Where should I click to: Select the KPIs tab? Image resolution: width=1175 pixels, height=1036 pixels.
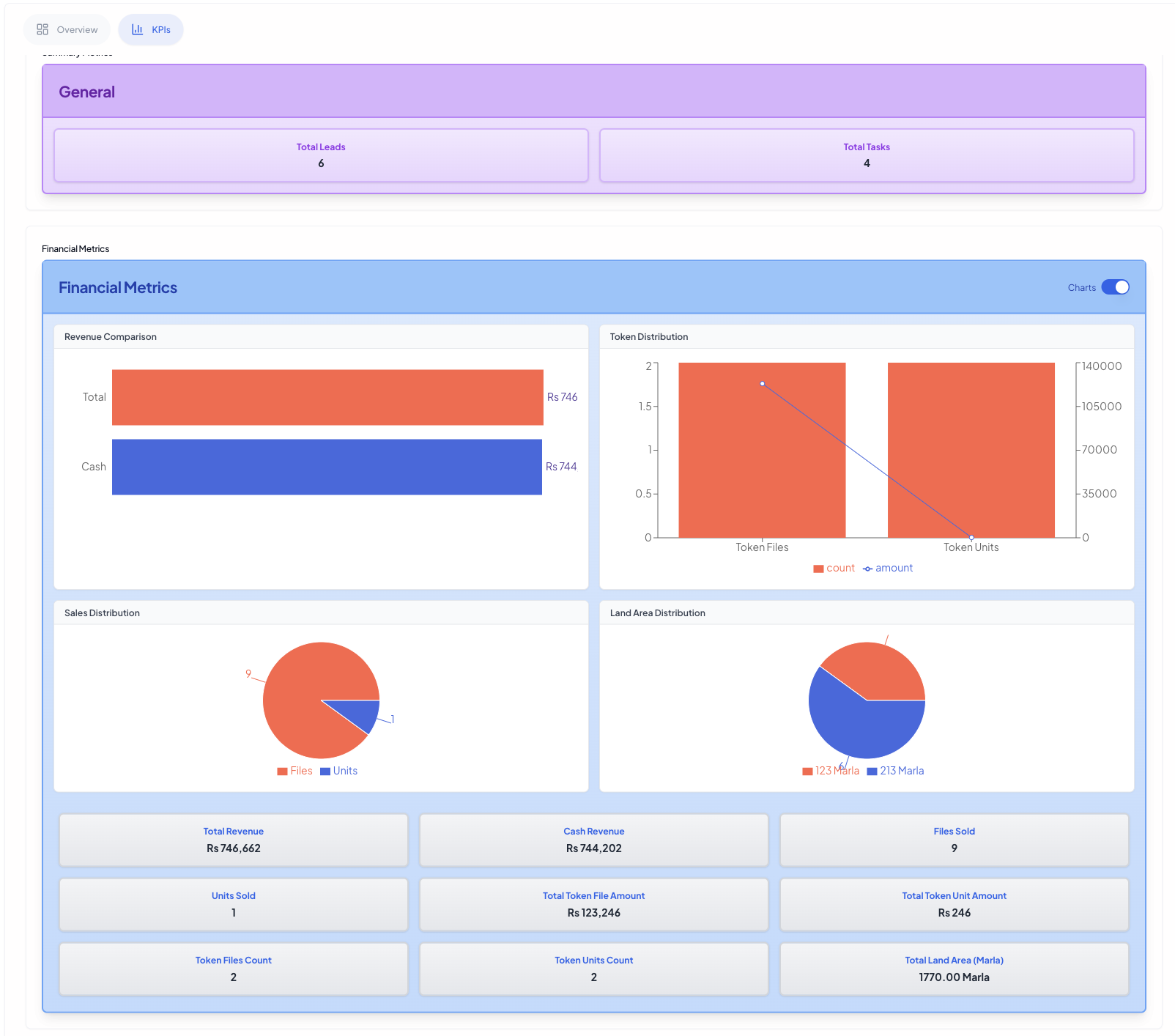point(151,29)
